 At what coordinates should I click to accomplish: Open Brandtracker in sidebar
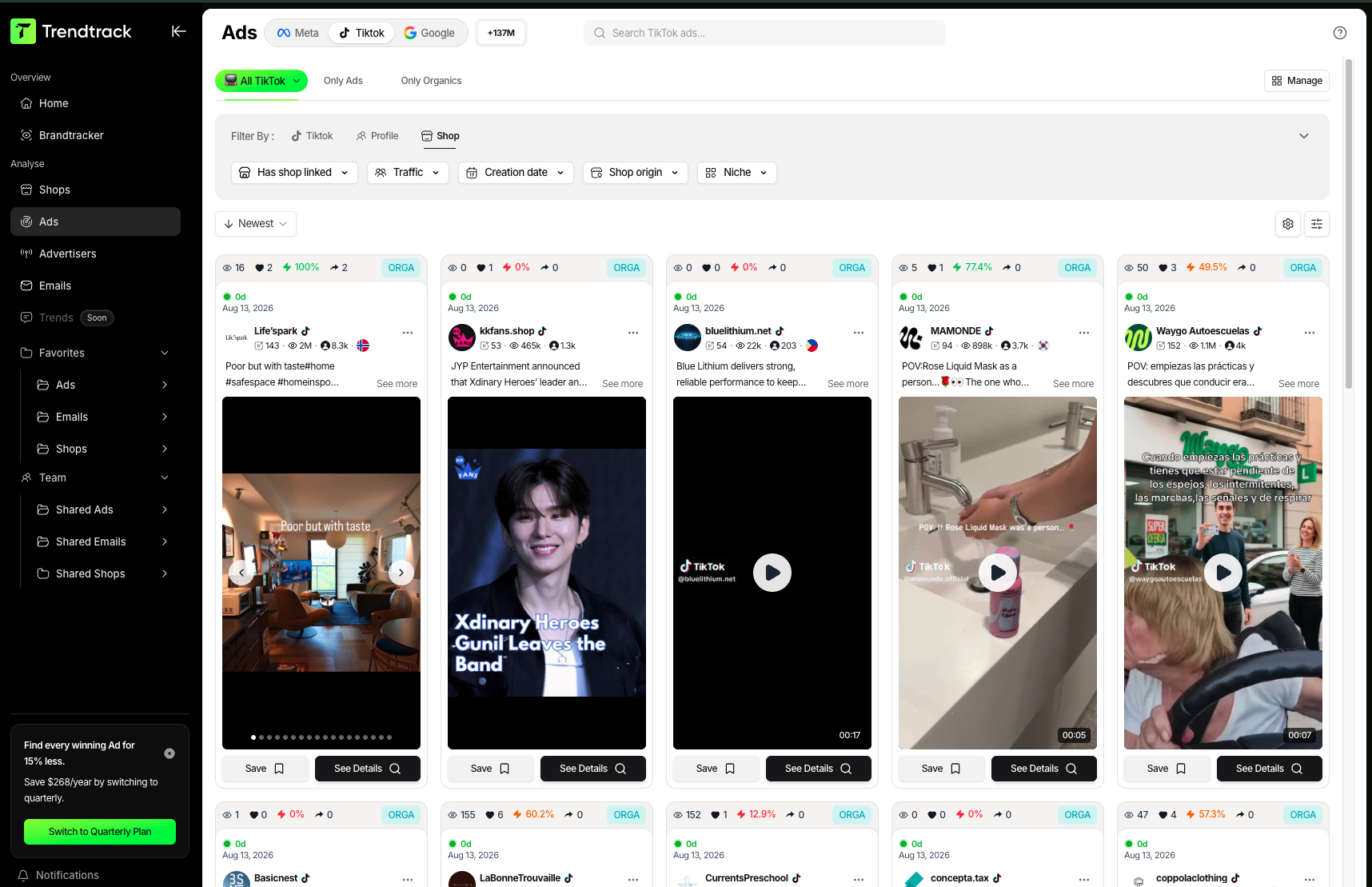[95, 135]
